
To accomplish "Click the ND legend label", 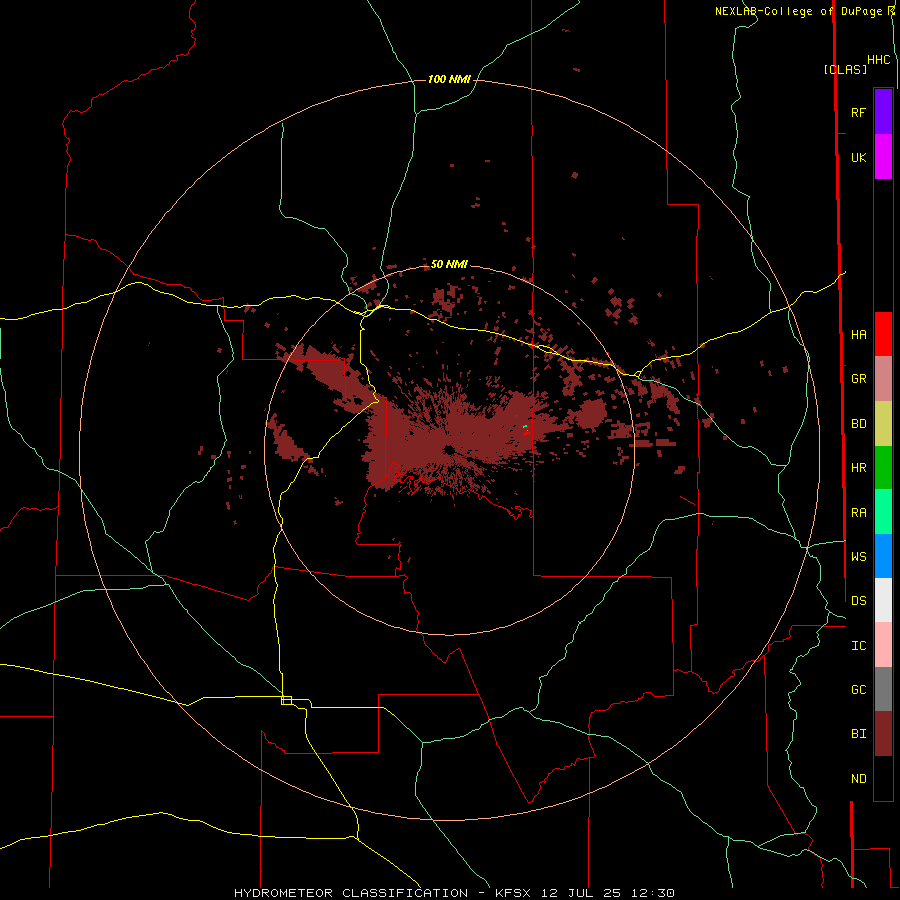I will pyautogui.click(x=858, y=779).
